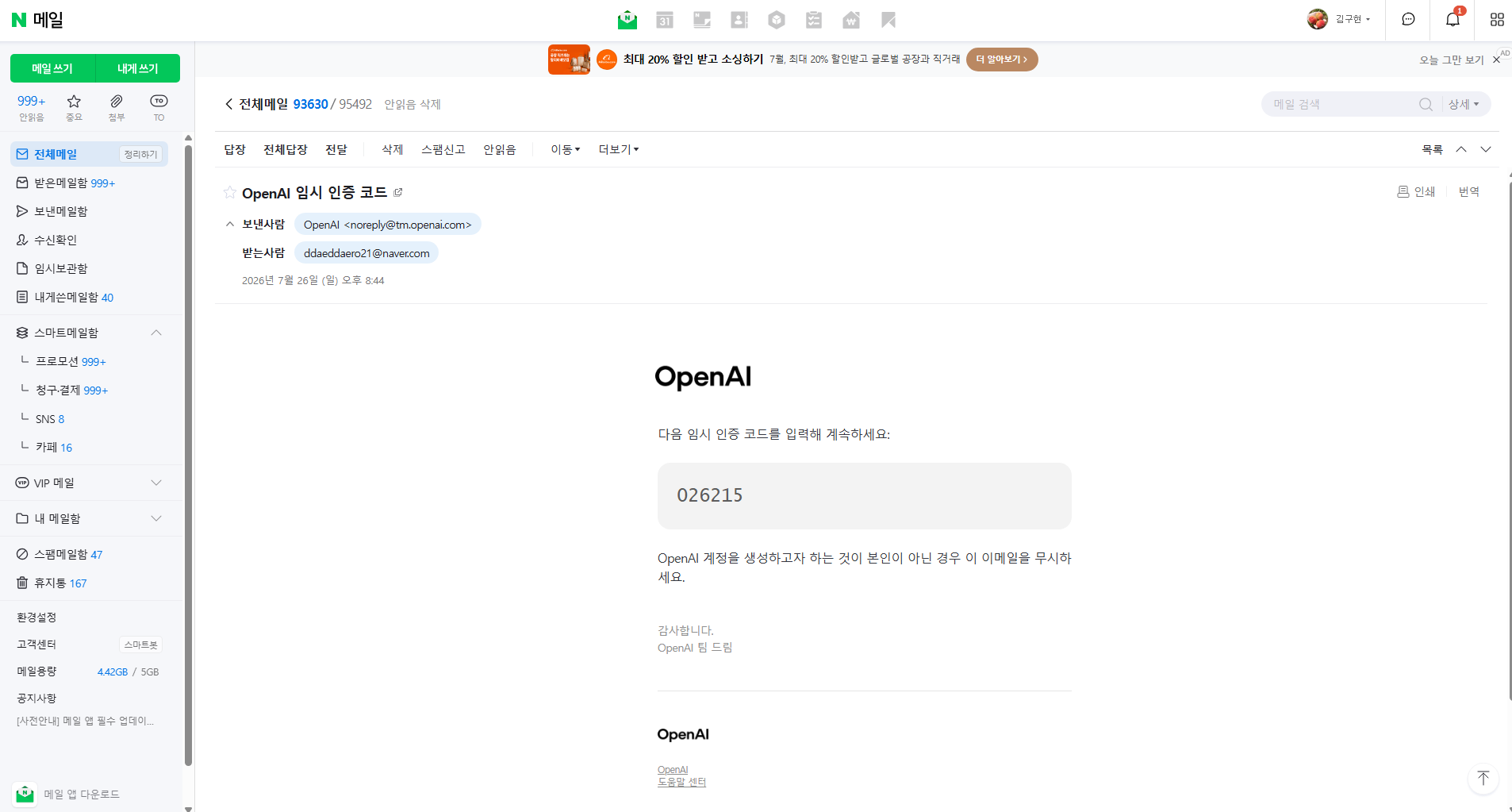Open mail in new window icon

(398, 192)
